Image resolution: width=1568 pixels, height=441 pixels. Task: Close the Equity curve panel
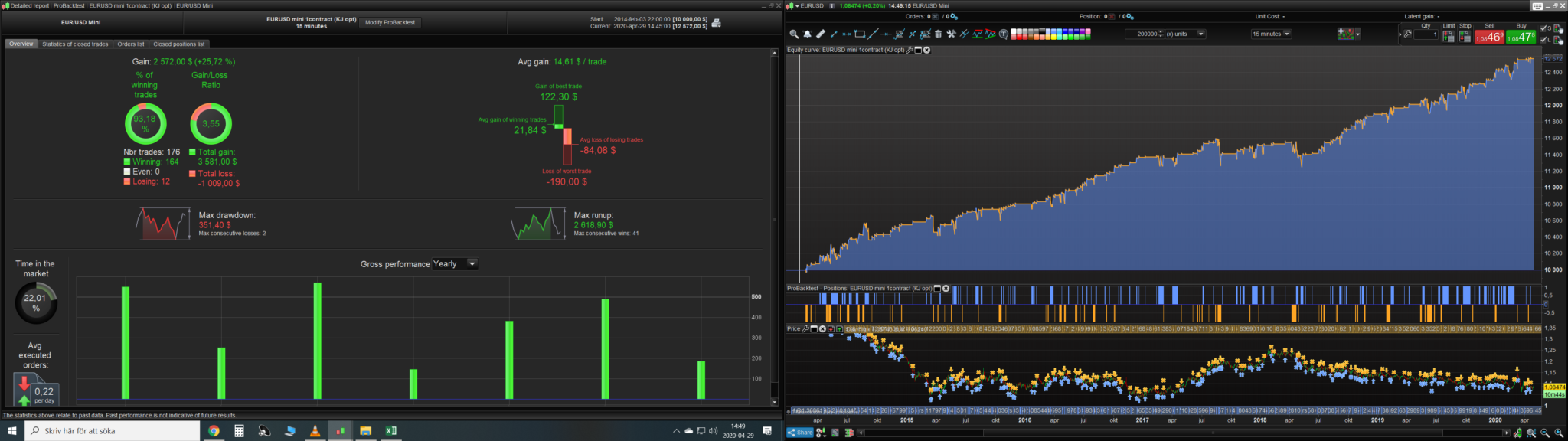tap(926, 50)
